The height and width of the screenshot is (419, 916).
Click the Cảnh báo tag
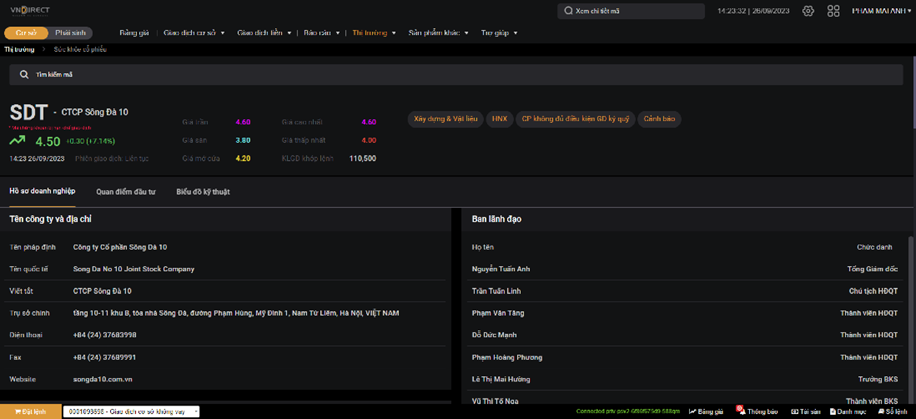pyautogui.click(x=659, y=119)
